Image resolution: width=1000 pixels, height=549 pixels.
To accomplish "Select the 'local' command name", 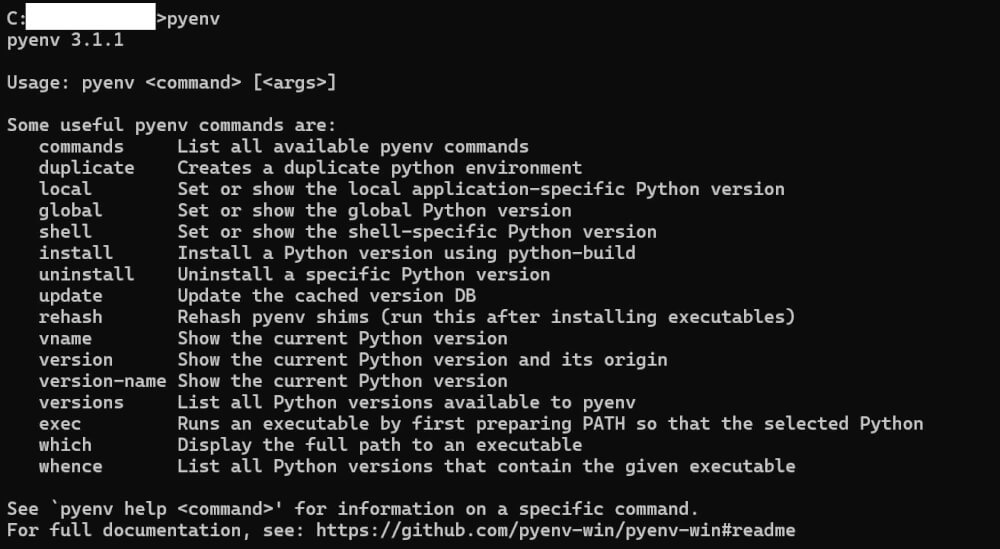I will [65, 189].
